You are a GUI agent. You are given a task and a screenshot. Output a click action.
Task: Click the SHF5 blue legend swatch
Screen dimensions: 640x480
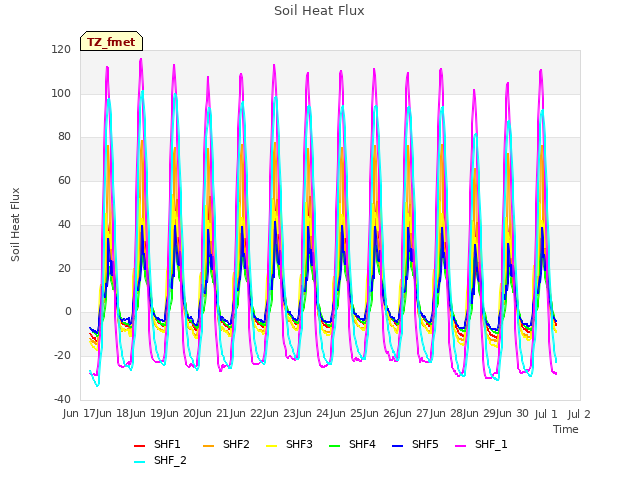(398, 446)
